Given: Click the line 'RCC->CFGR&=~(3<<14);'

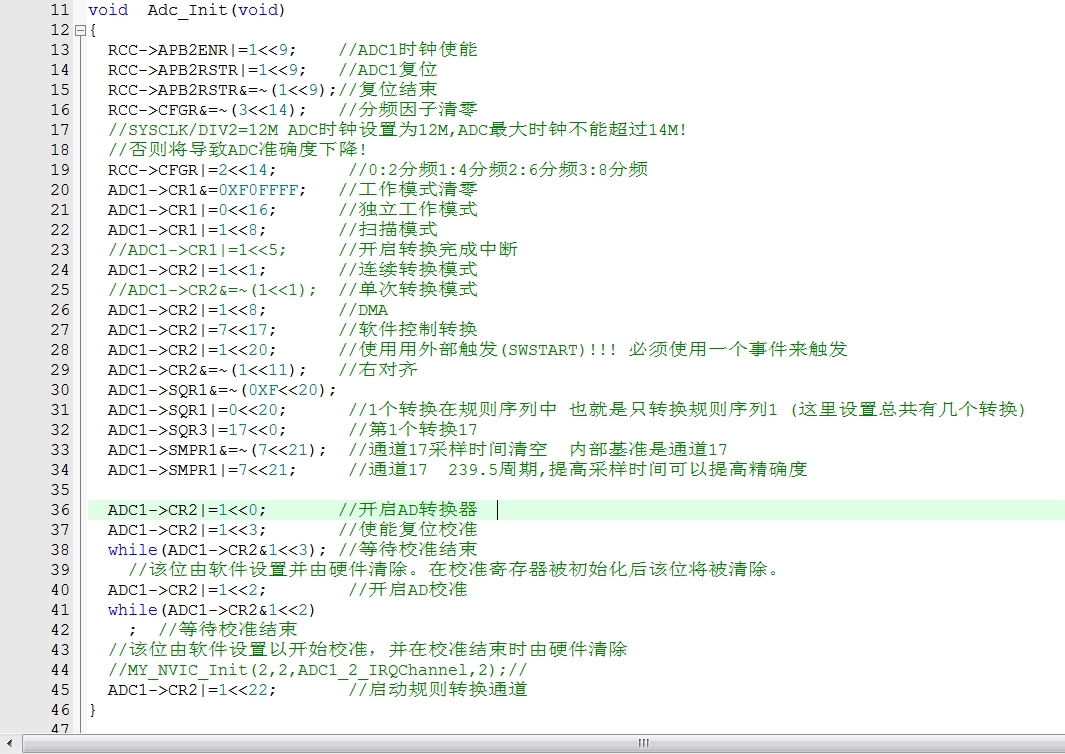Looking at the screenshot, I should 207,110.
